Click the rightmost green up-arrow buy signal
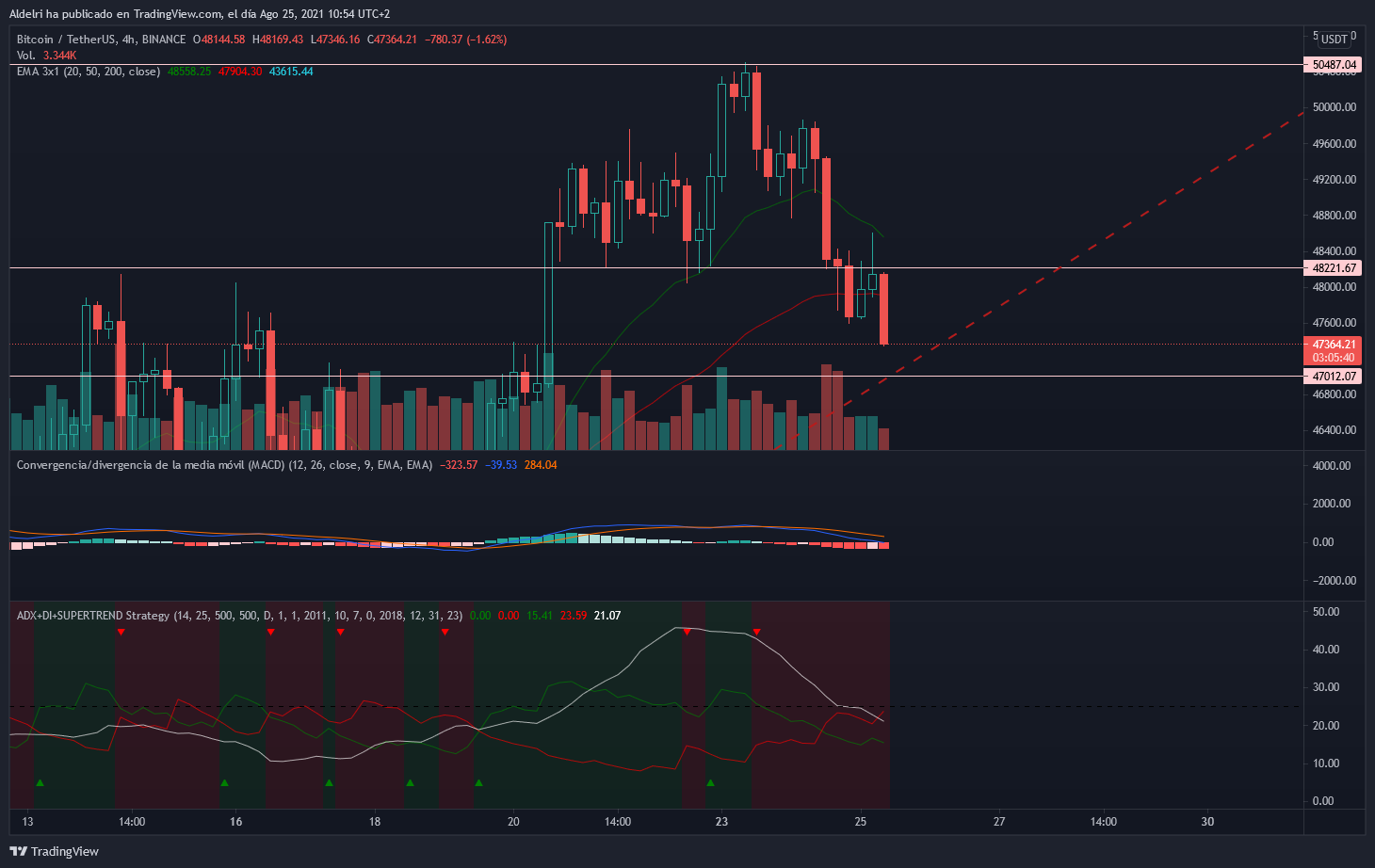This screenshot has width=1375, height=868. (710, 782)
